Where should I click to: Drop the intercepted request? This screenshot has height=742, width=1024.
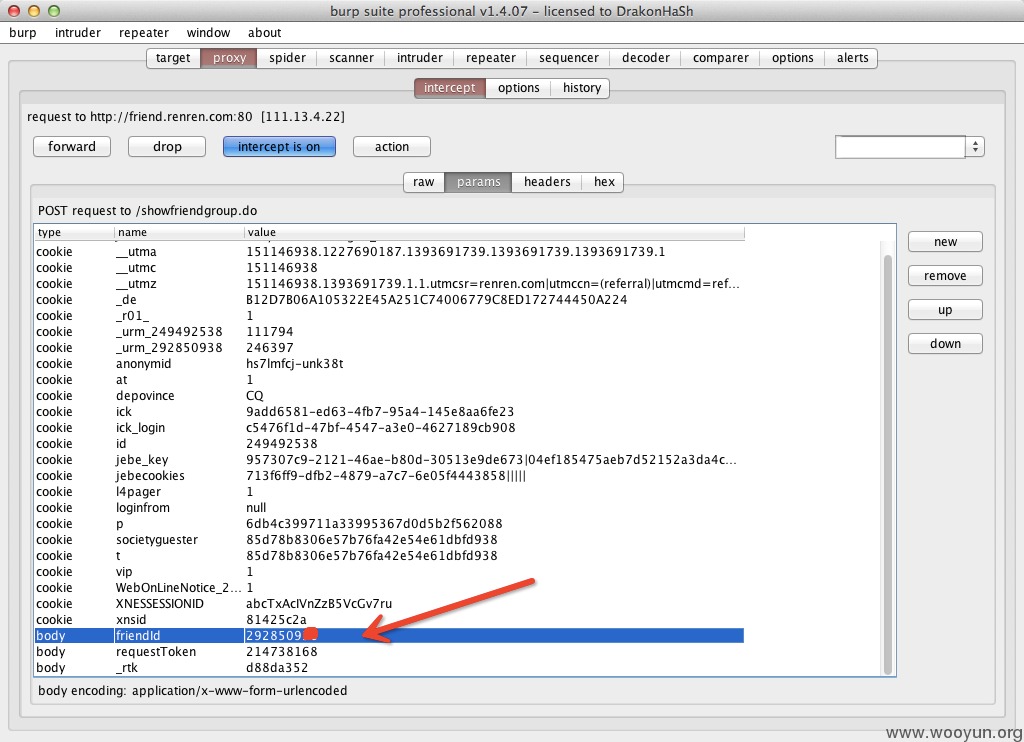click(x=167, y=147)
